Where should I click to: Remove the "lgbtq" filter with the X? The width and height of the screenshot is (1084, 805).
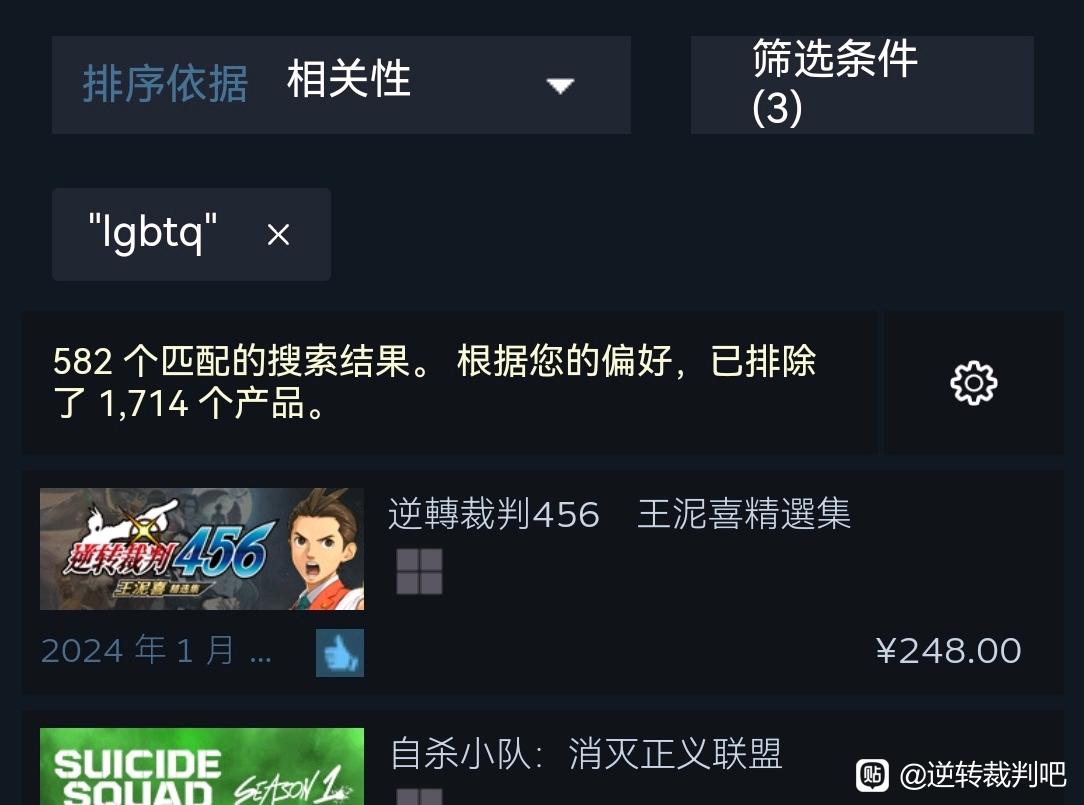[x=278, y=234]
